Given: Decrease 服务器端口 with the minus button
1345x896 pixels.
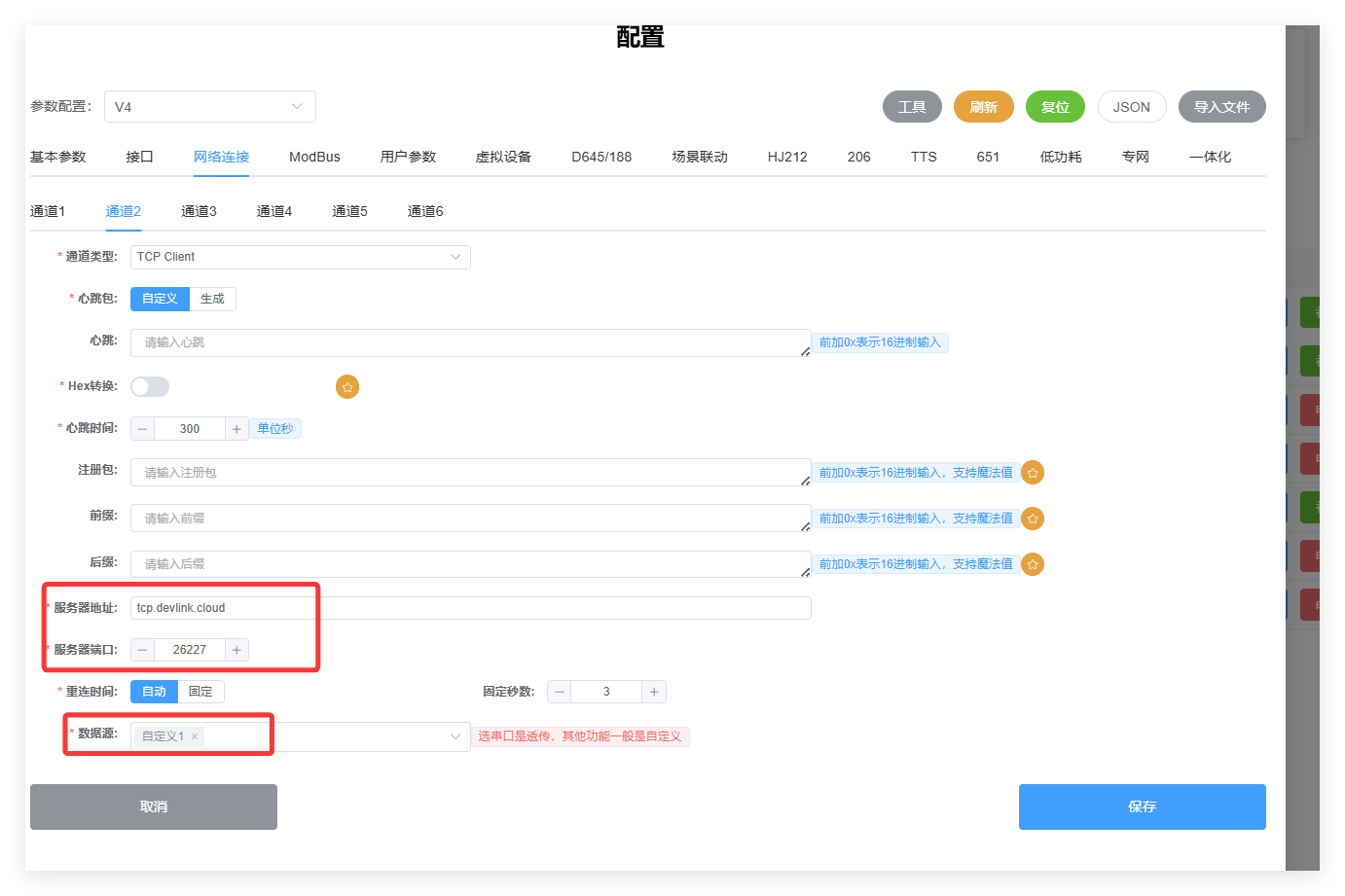Looking at the screenshot, I should point(143,650).
